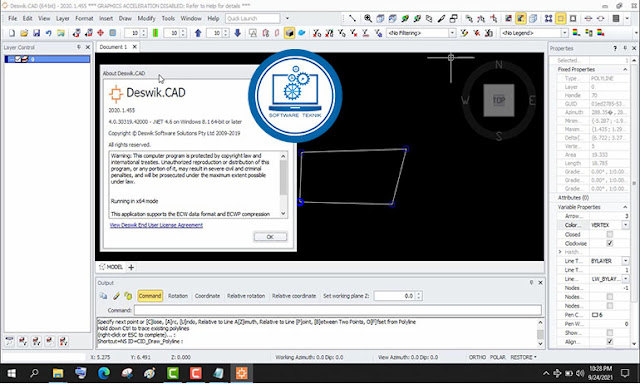The width and height of the screenshot is (640, 384).
Task: Open the Windows Start menu
Action: pyautogui.click(x=11, y=373)
